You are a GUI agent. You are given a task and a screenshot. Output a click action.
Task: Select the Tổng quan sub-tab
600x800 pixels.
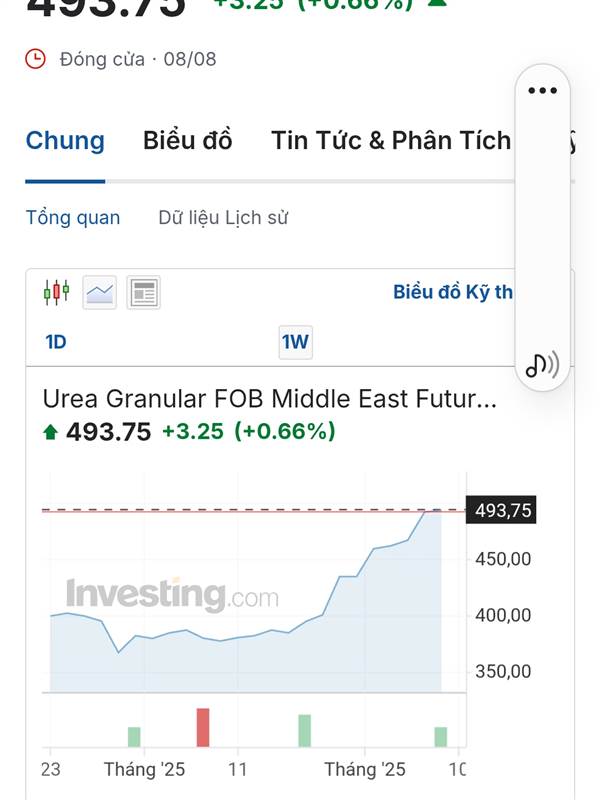[x=73, y=218]
